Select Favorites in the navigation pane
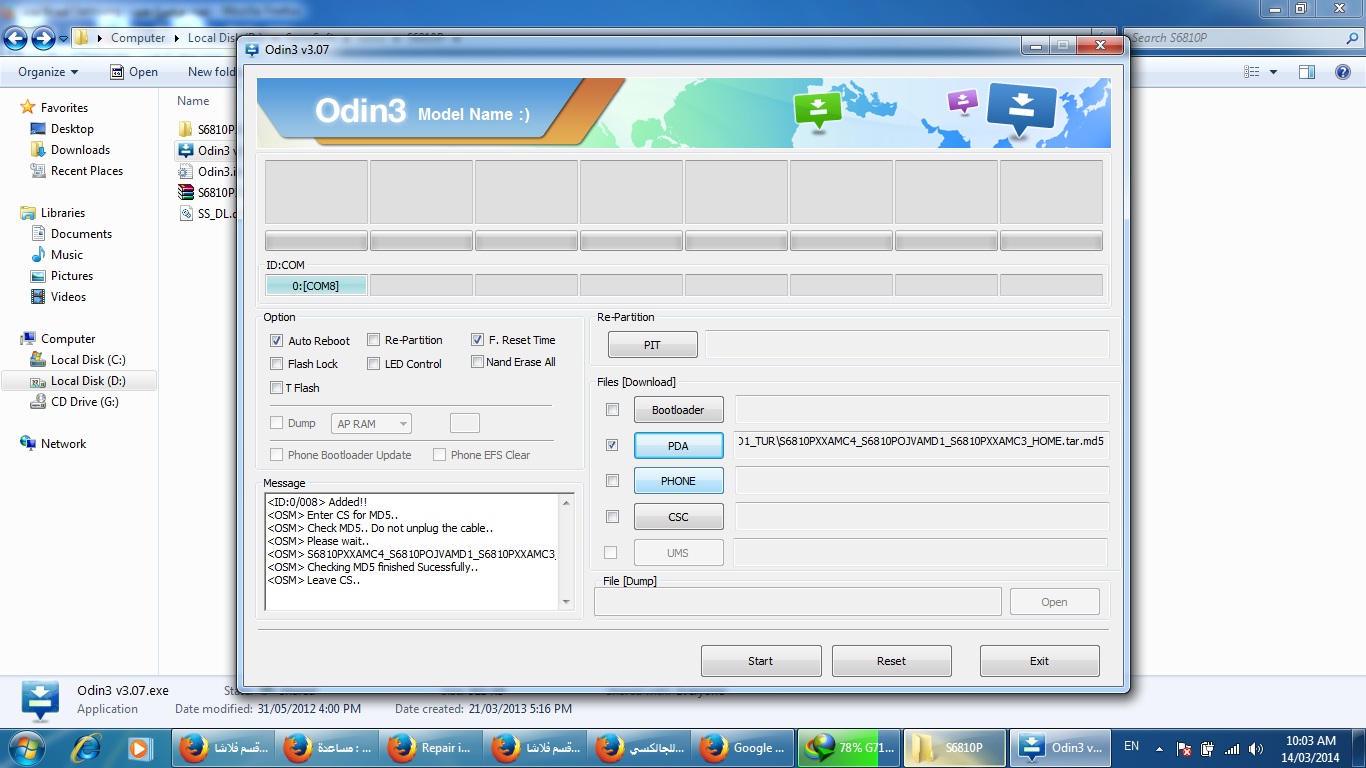1366x768 pixels. [64, 108]
